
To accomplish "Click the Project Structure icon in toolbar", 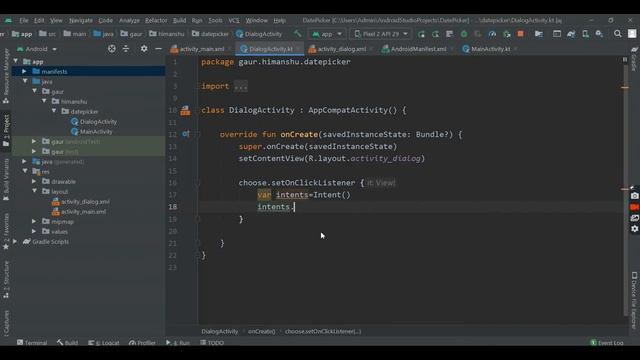I will click(x=539, y=34).
